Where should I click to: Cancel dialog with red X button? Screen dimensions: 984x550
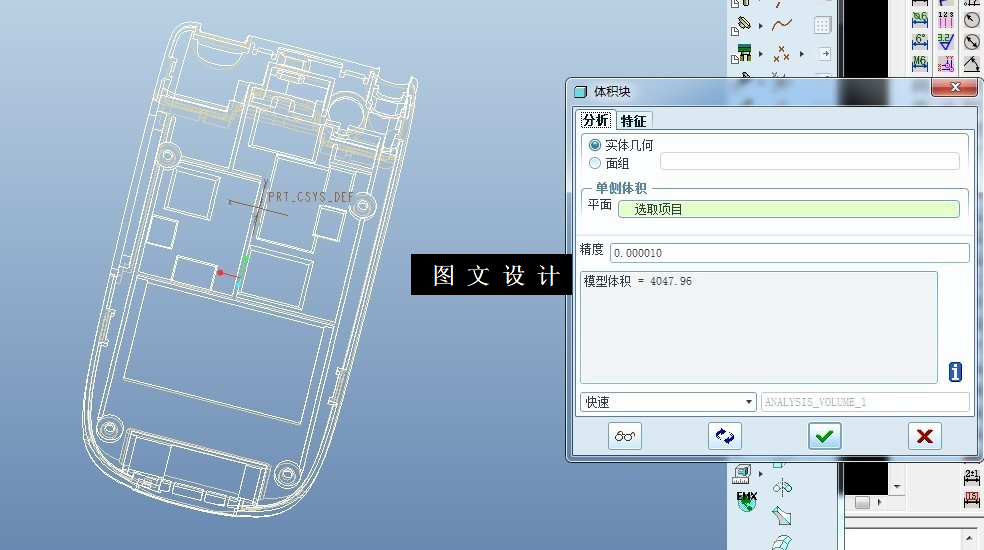[x=924, y=436]
